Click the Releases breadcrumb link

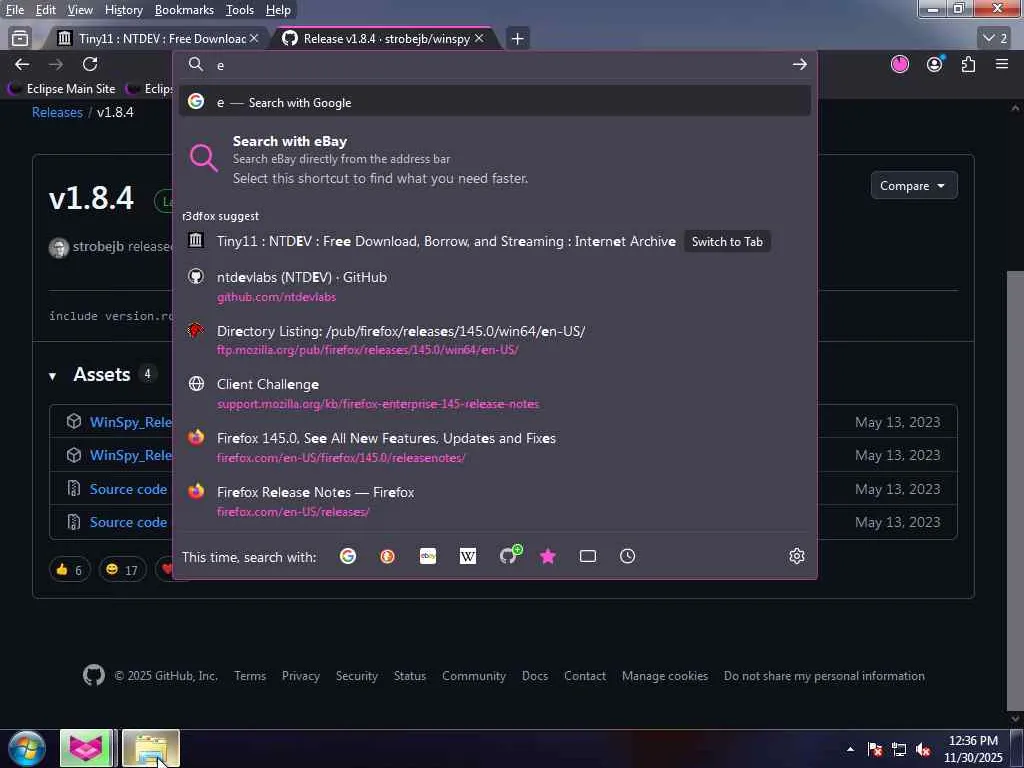point(57,112)
